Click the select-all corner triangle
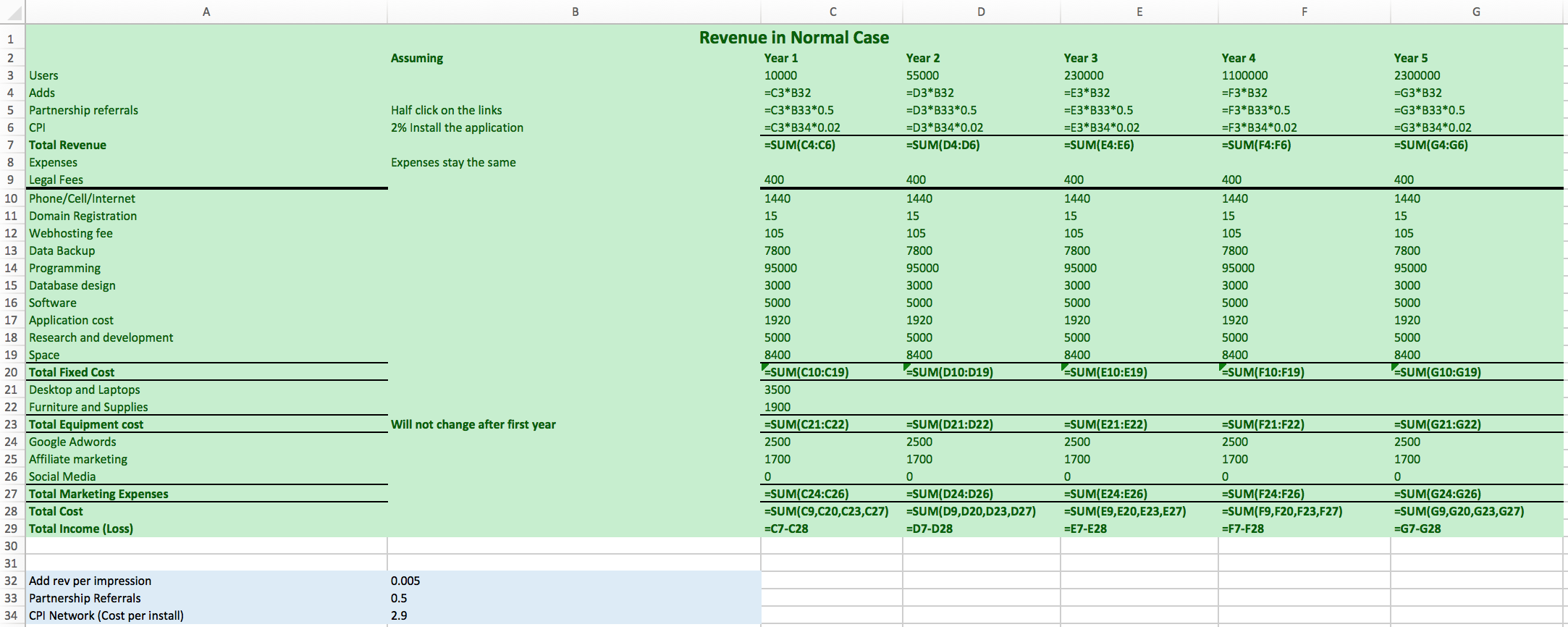Screen dimensions: 1568x627 point(13,12)
